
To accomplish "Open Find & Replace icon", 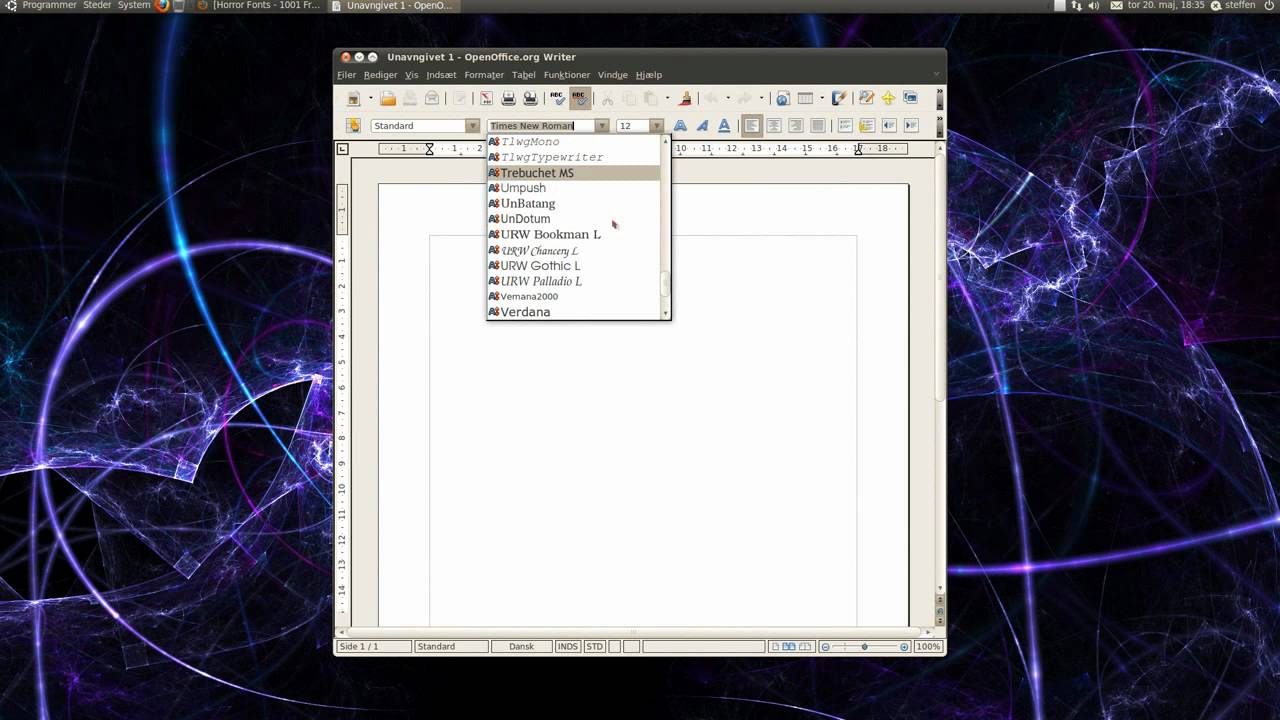I will [866, 98].
